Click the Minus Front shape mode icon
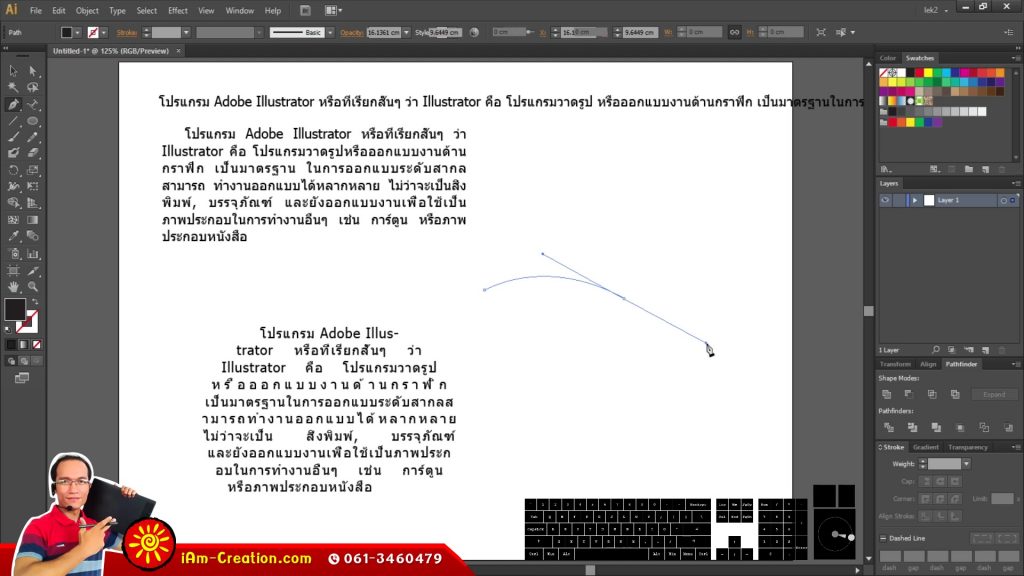1024x576 pixels. coord(909,394)
